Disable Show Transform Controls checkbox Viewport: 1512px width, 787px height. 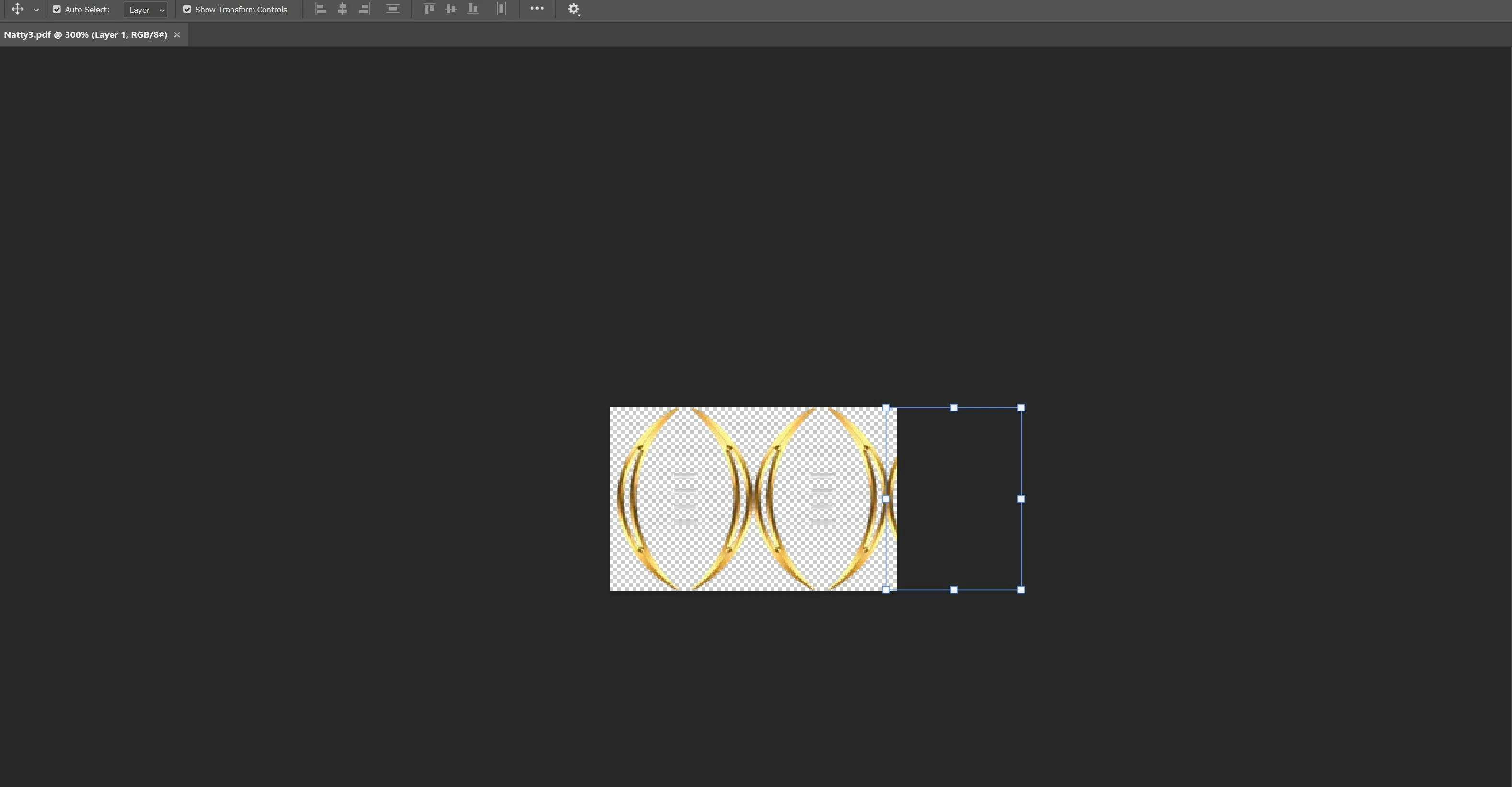[187, 10]
